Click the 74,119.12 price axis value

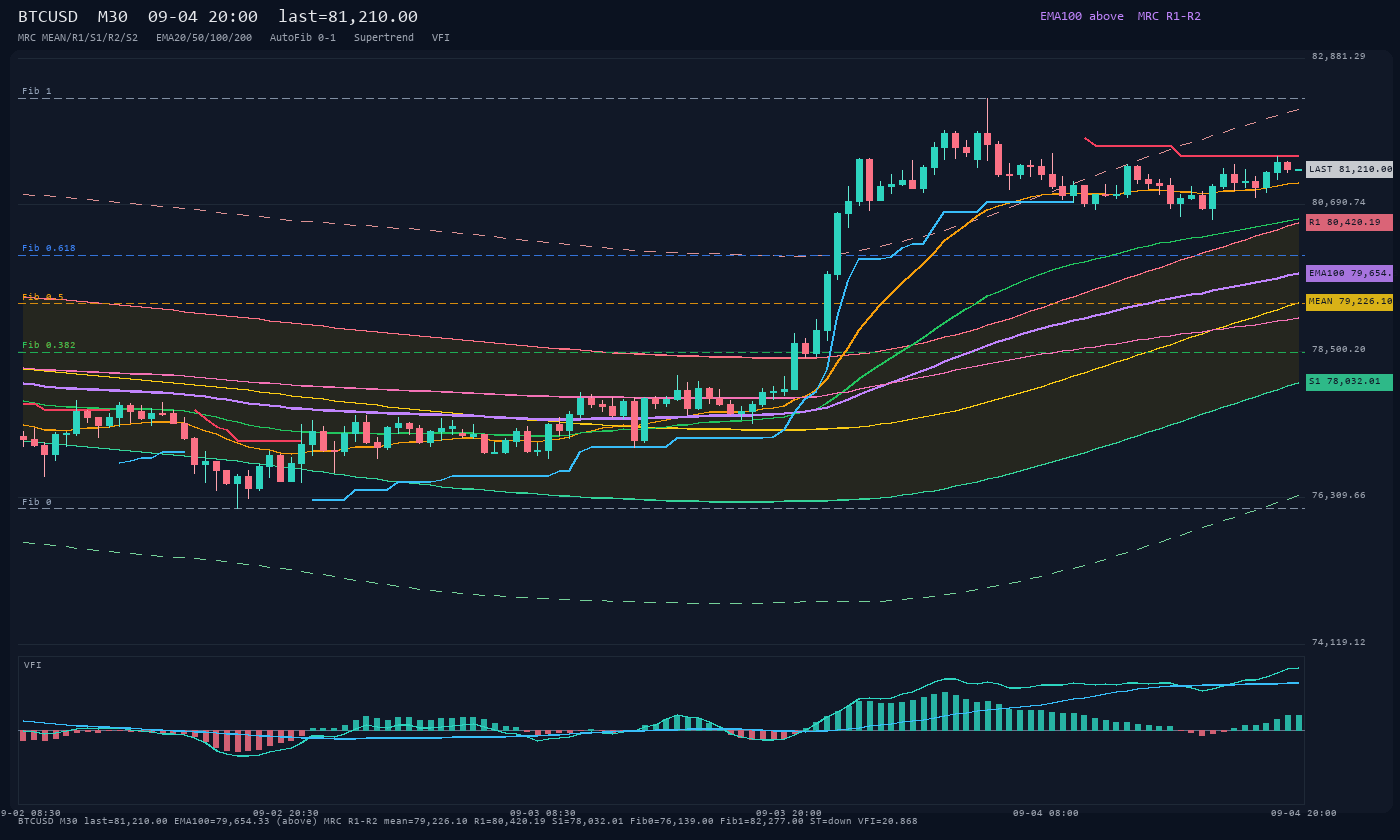click(1338, 643)
